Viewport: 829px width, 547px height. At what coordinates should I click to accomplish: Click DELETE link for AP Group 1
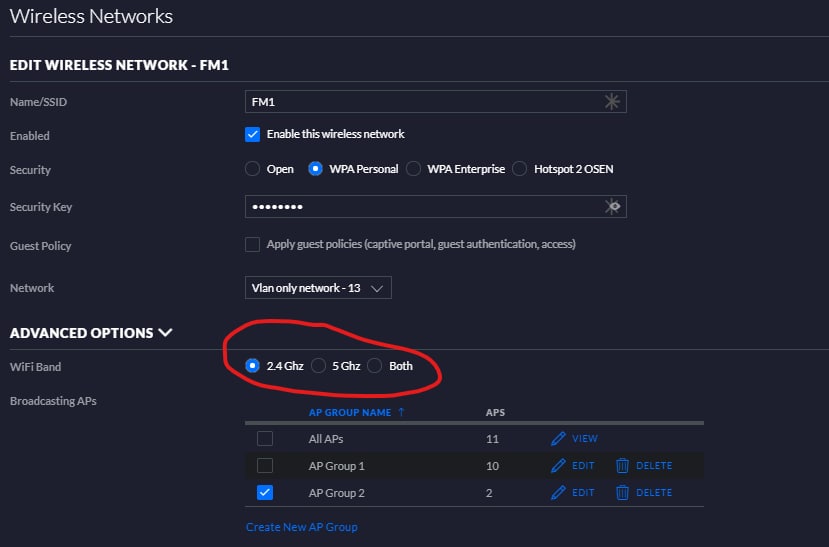(654, 466)
